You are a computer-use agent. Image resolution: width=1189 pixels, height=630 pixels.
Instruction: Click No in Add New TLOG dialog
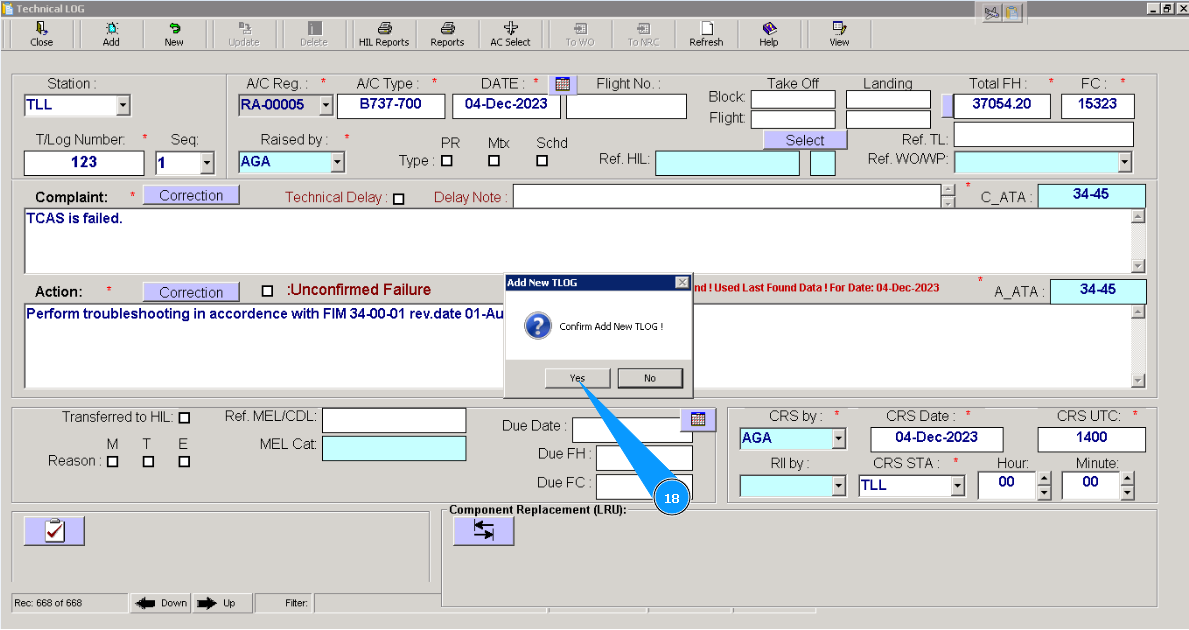[650, 378]
